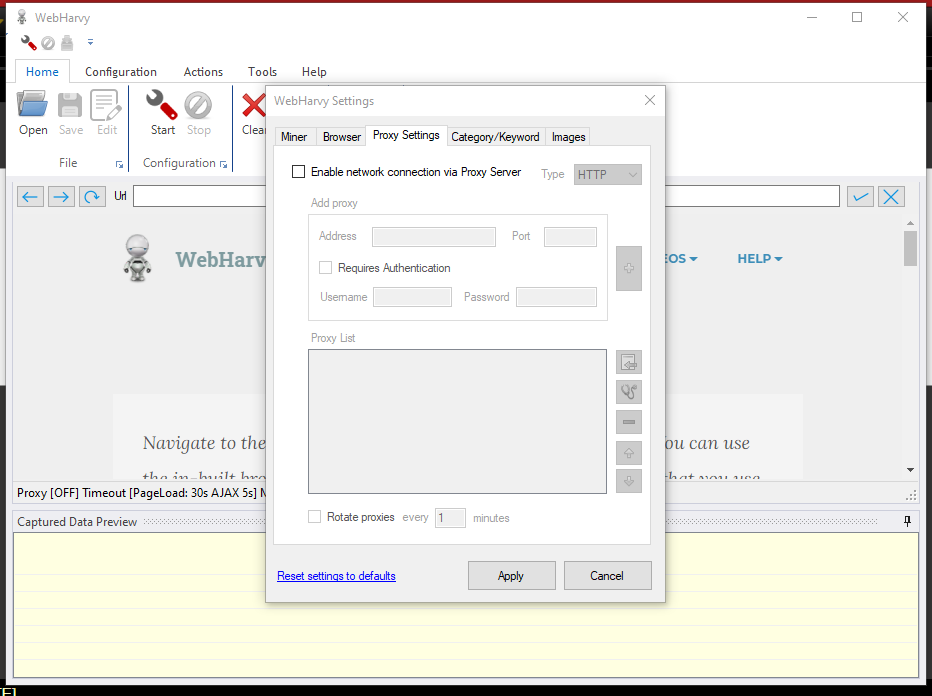Close the WebHarvy Settings dialog
The width and height of the screenshot is (932, 696).
[650, 100]
